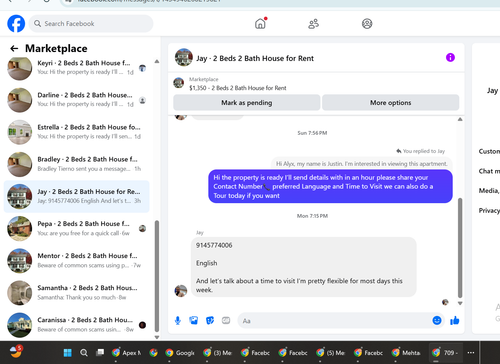Click Mark as pending button
500x364 pixels.
click(247, 103)
